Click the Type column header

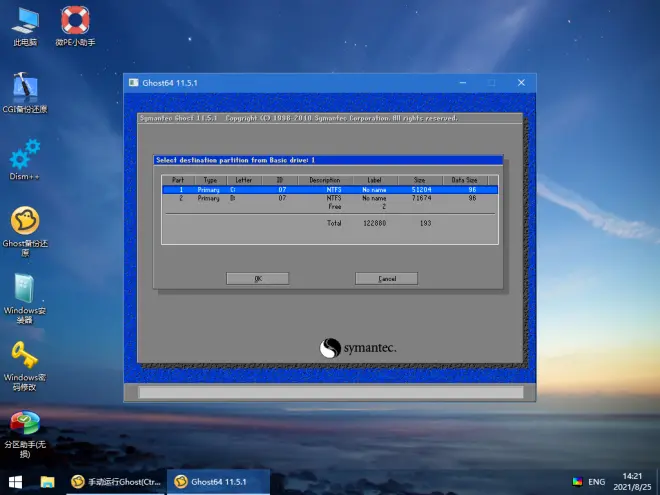(210, 180)
